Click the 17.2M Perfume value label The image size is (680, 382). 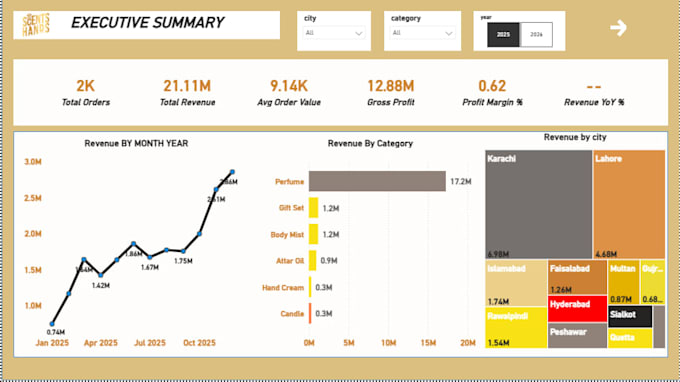point(461,182)
